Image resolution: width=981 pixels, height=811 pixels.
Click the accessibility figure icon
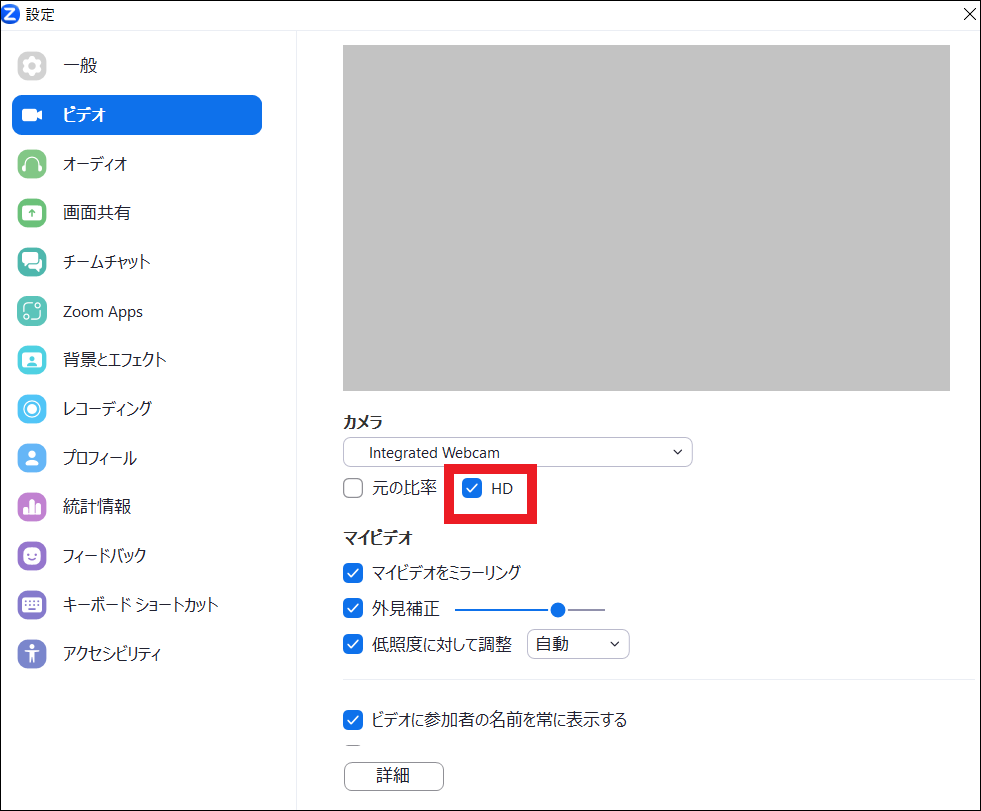point(32,654)
